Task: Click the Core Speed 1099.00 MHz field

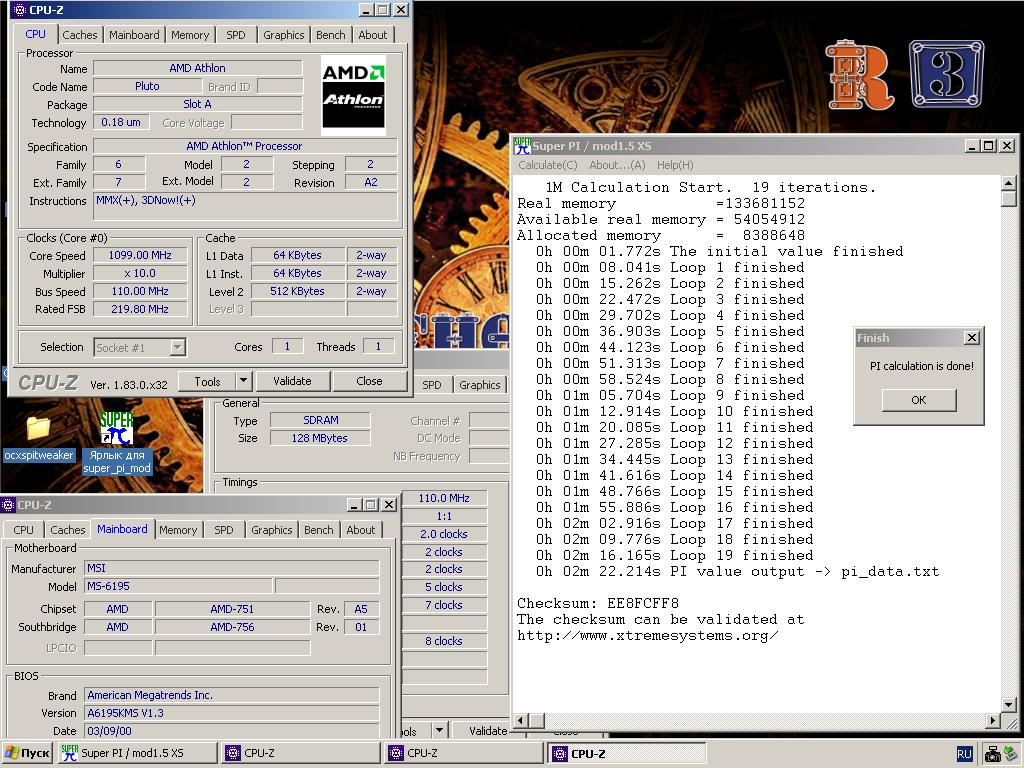Action: (x=140, y=255)
